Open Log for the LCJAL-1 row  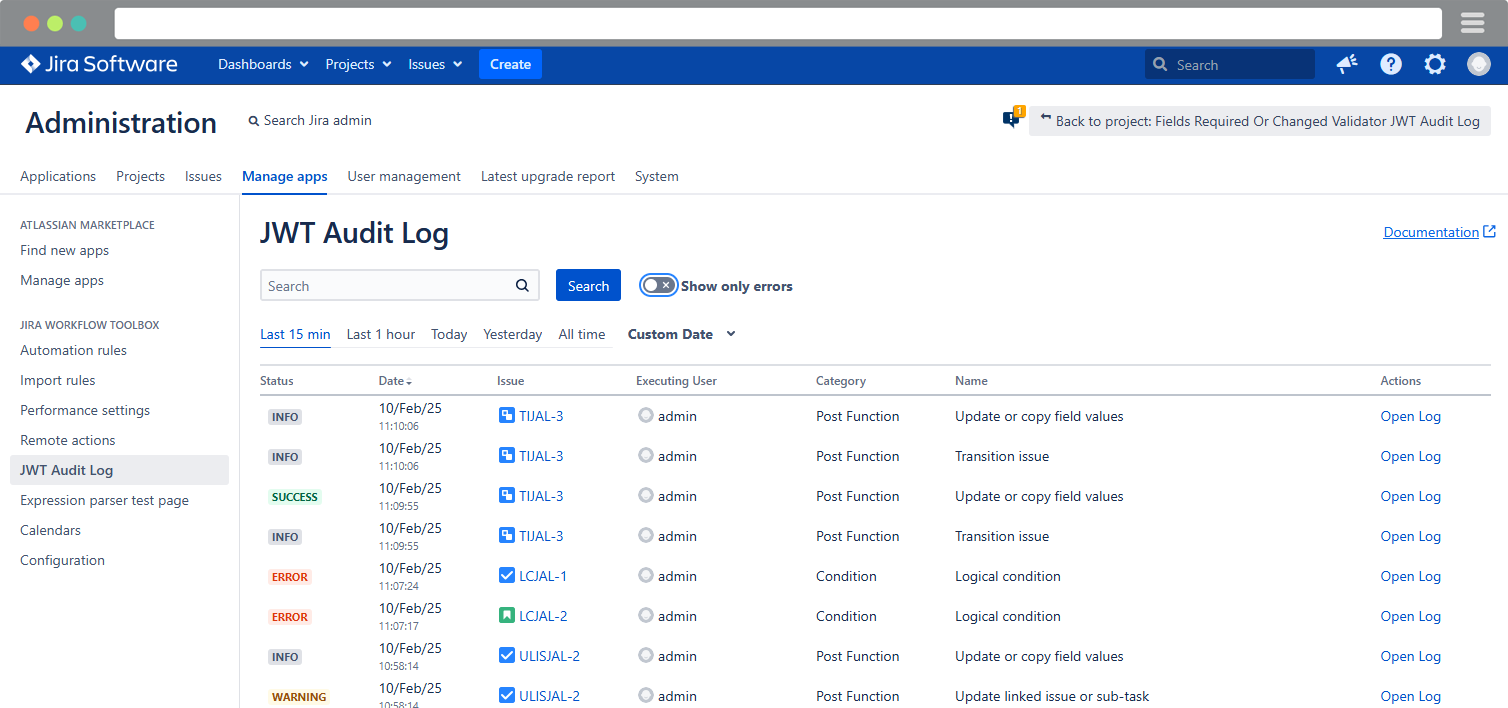(x=1411, y=576)
